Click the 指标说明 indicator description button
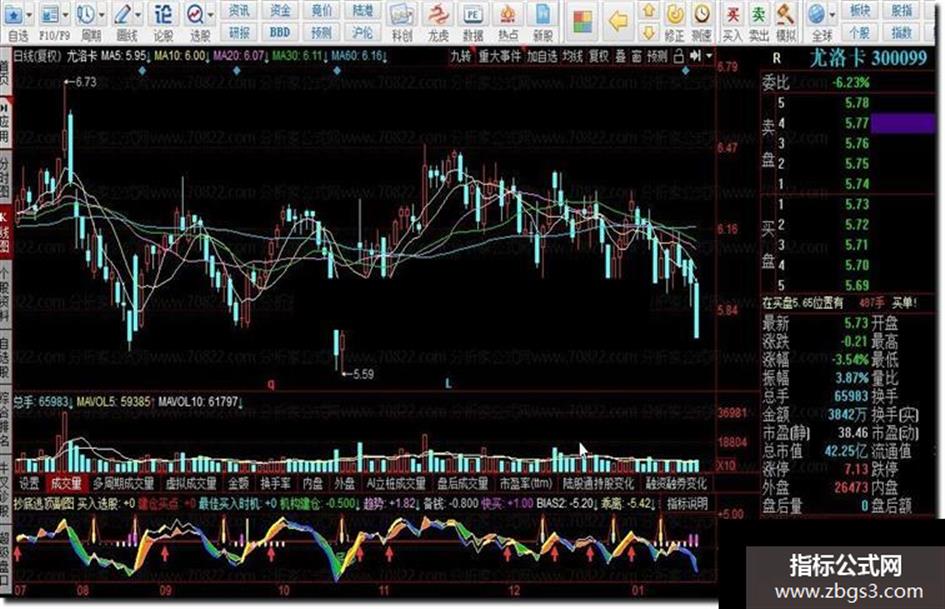 [687, 503]
